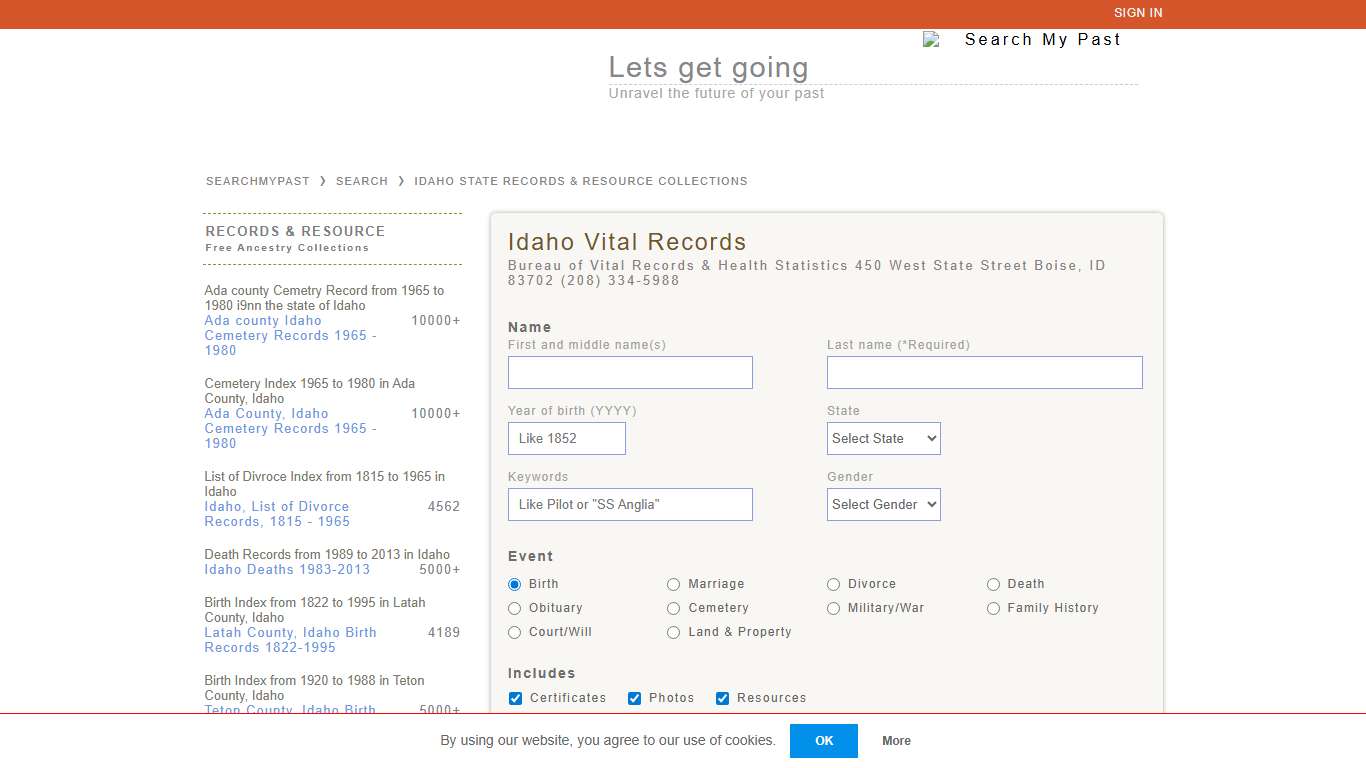Click OK to accept cookies

click(823, 741)
